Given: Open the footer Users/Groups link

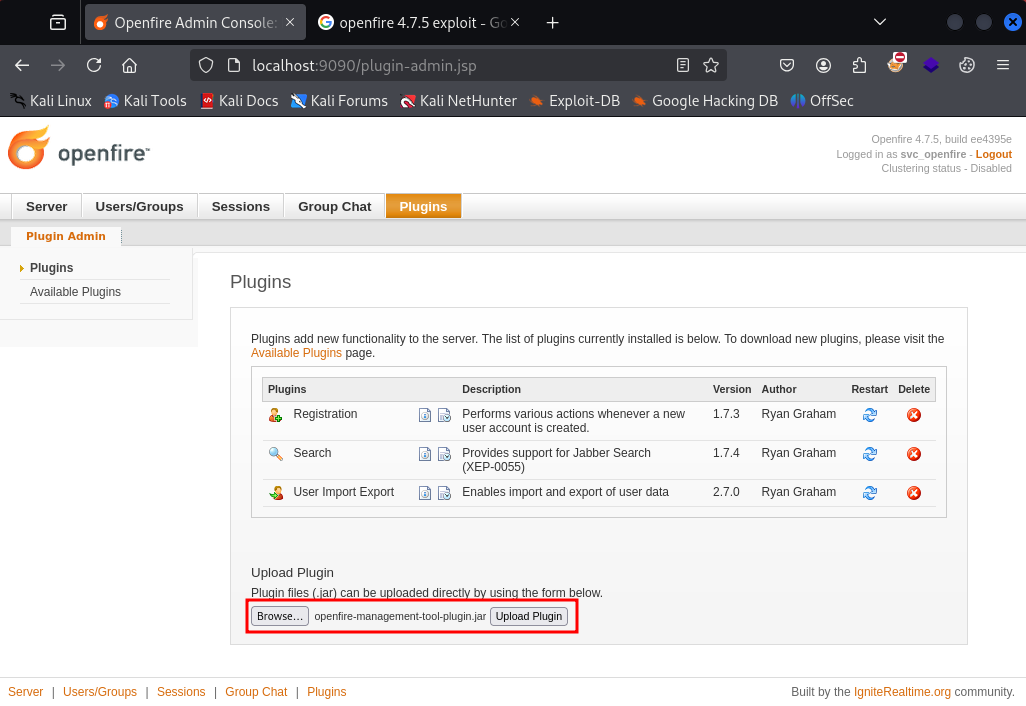Looking at the screenshot, I should [100, 692].
